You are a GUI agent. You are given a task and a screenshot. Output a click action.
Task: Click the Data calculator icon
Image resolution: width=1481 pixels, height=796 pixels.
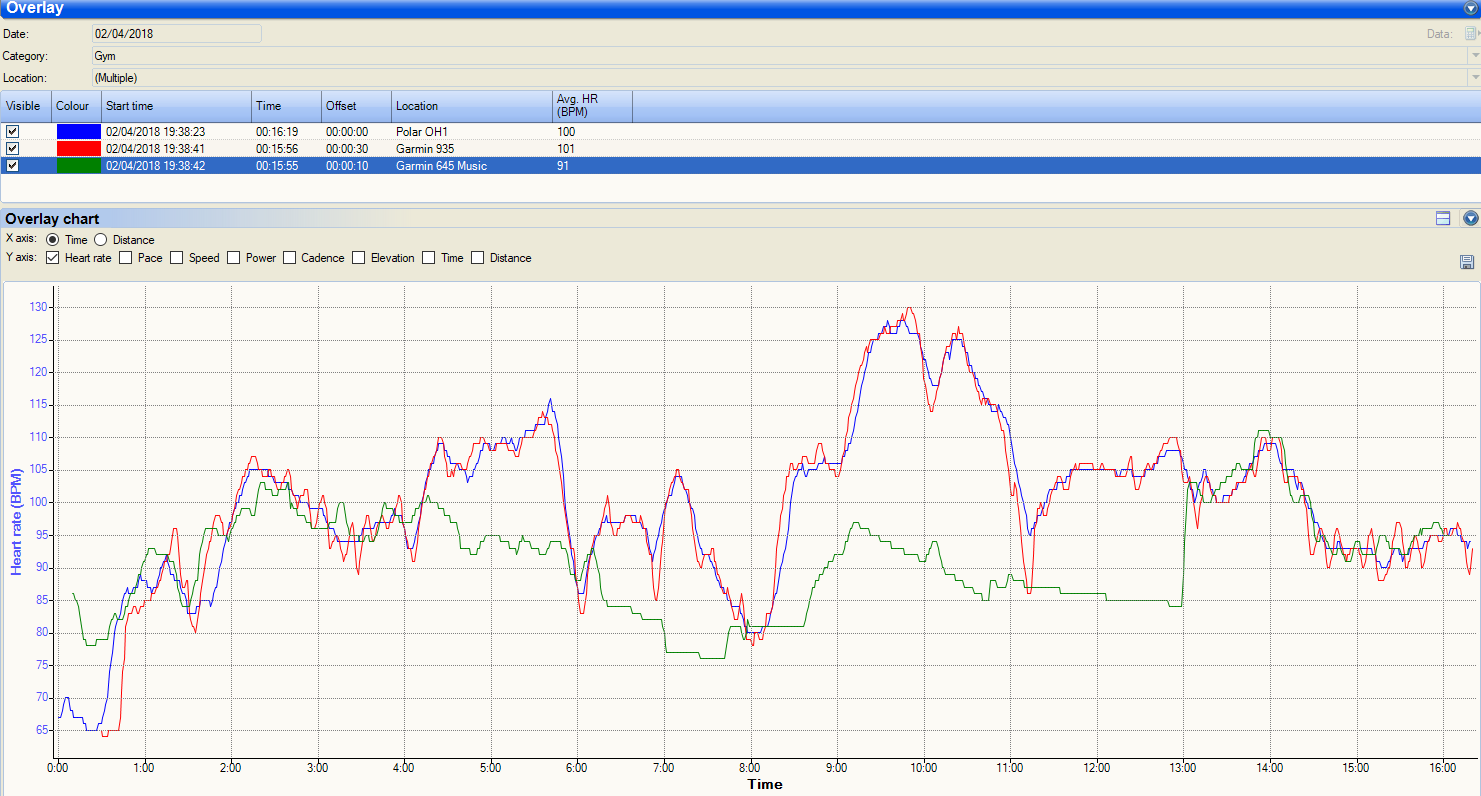tap(1471, 33)
